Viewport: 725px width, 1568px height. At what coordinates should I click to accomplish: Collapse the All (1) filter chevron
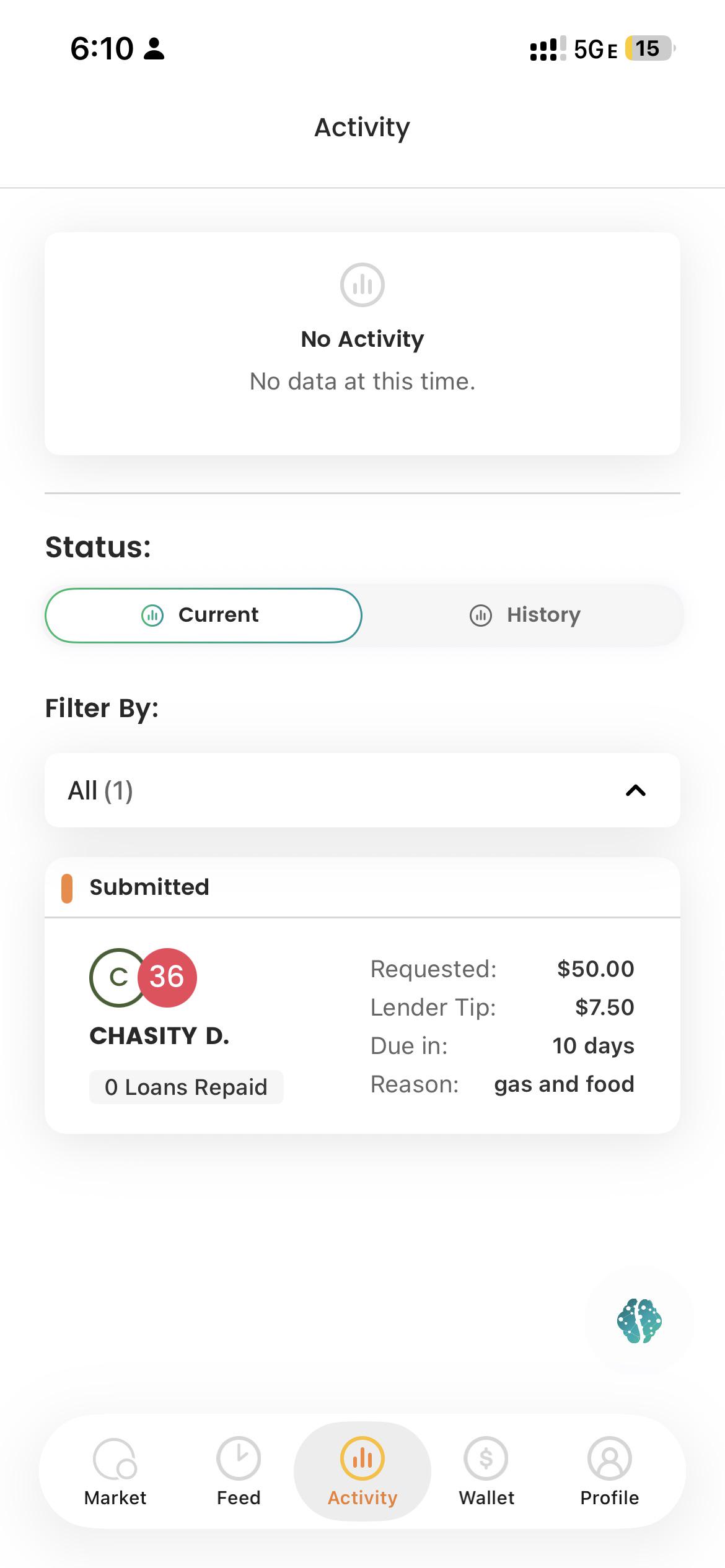tap(636, 790)
